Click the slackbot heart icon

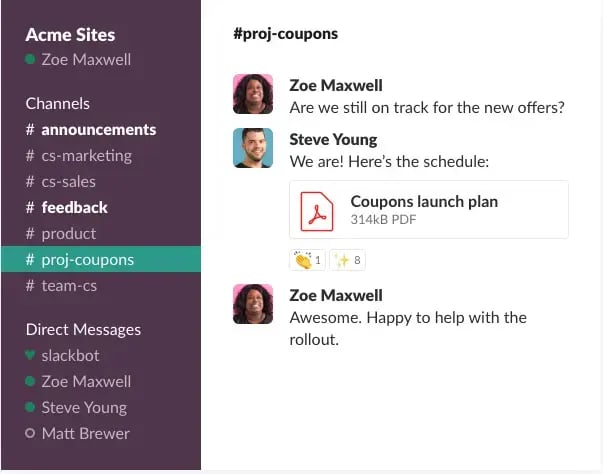click(x=30, y=355)
